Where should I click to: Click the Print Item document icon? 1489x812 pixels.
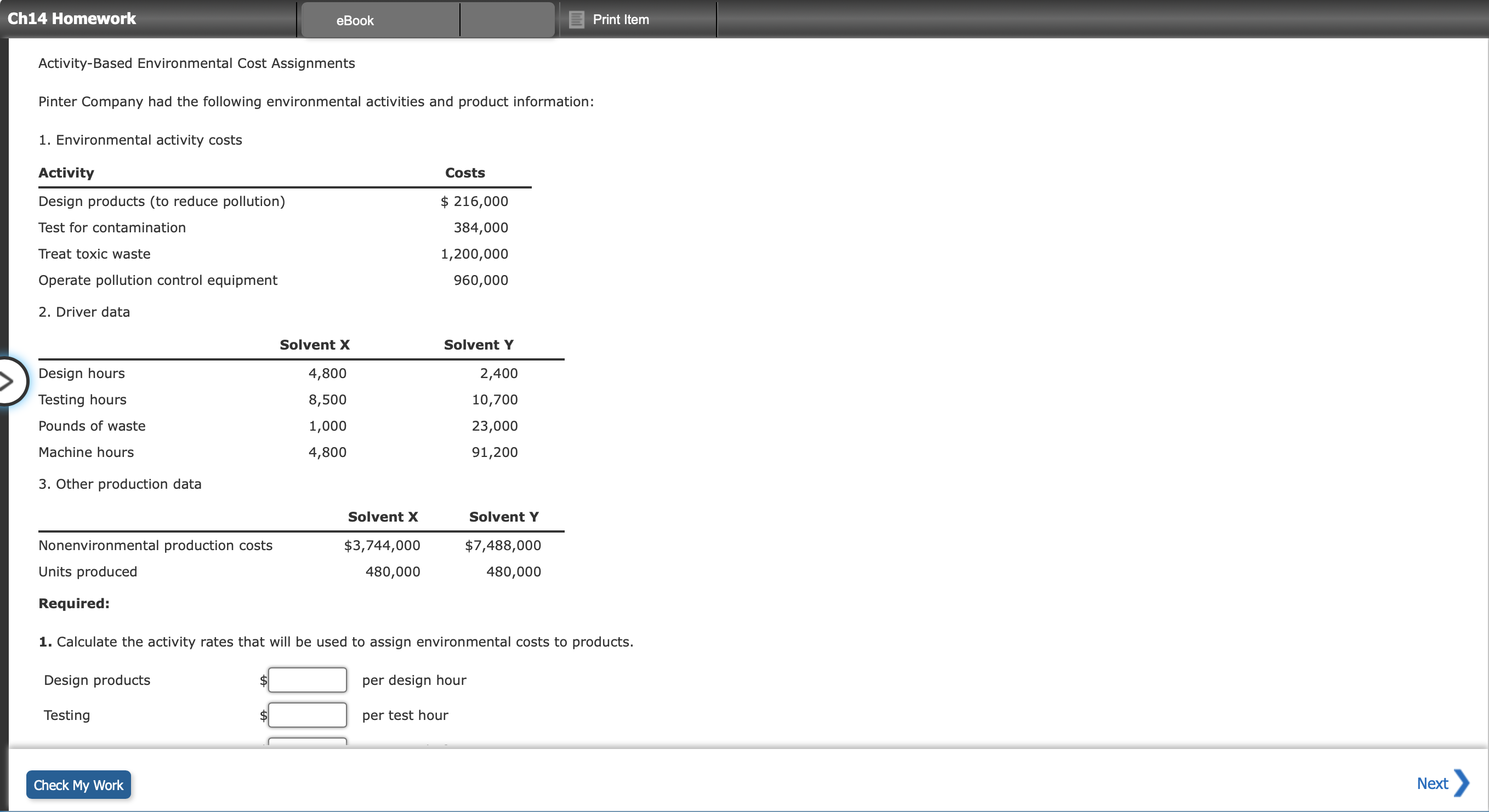tap(575, 19)
